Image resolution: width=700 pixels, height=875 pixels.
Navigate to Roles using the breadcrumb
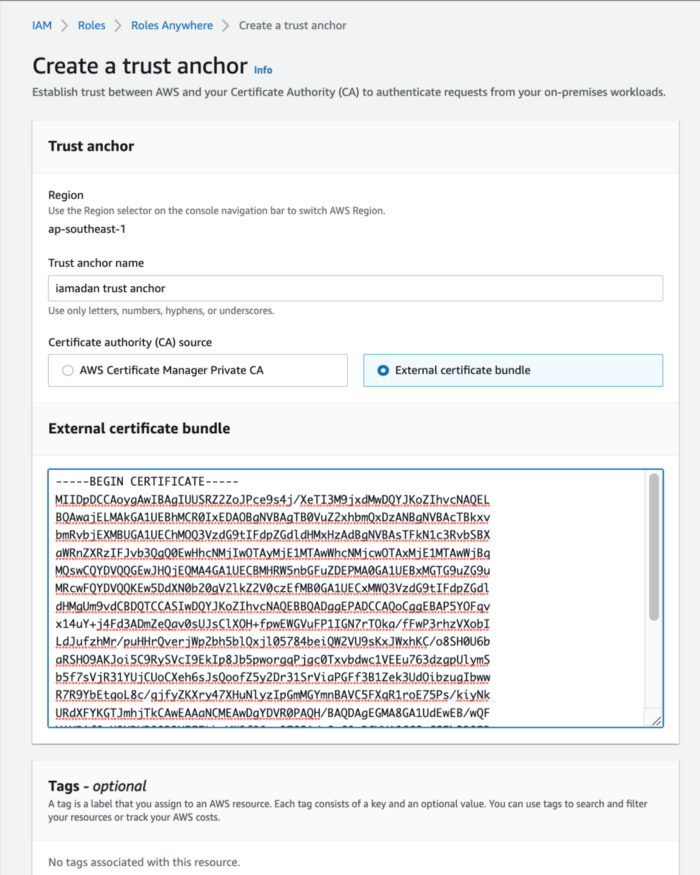tap(91, 25)
